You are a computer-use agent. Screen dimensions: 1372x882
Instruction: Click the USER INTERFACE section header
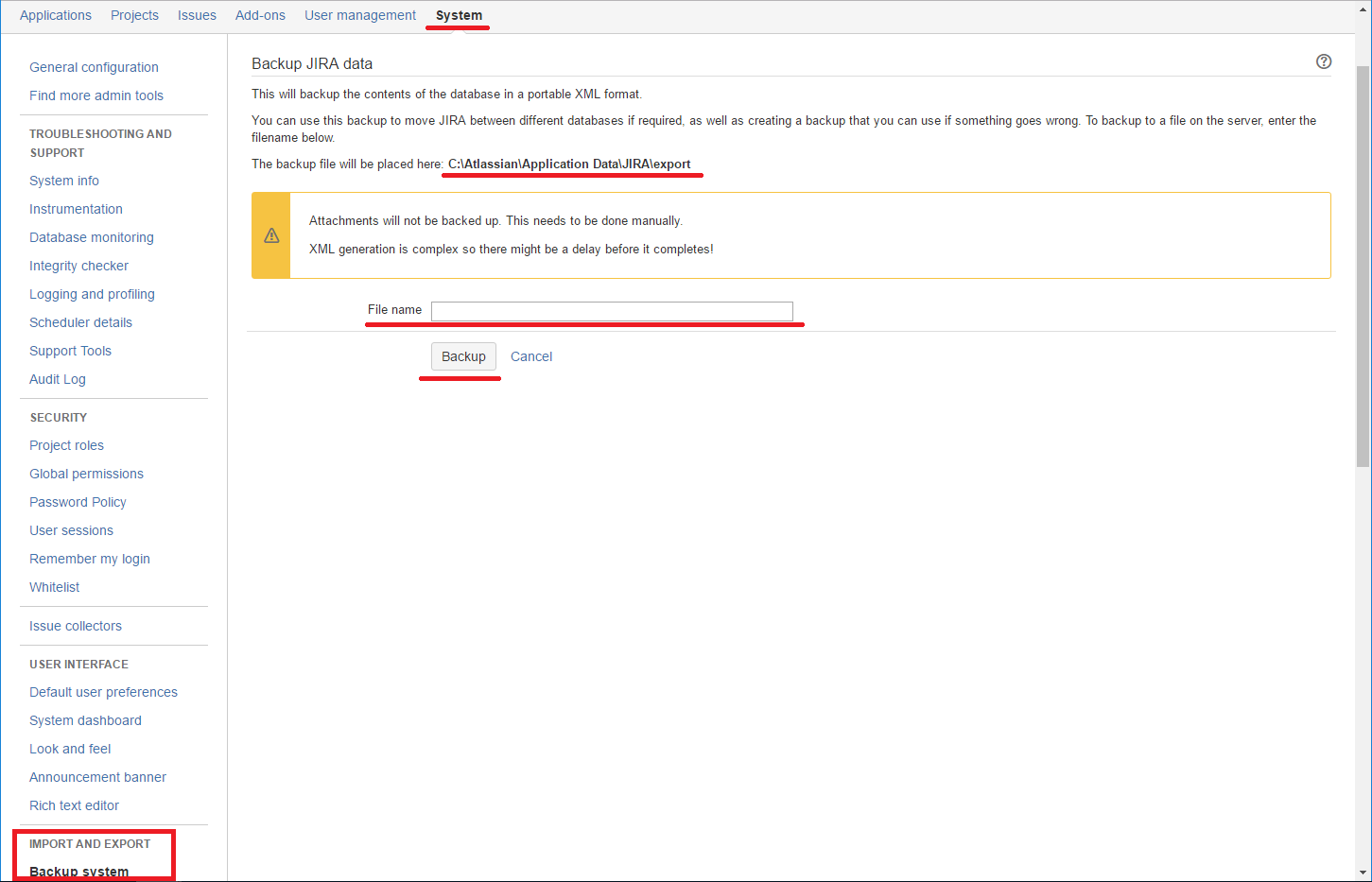click(78, 664)
